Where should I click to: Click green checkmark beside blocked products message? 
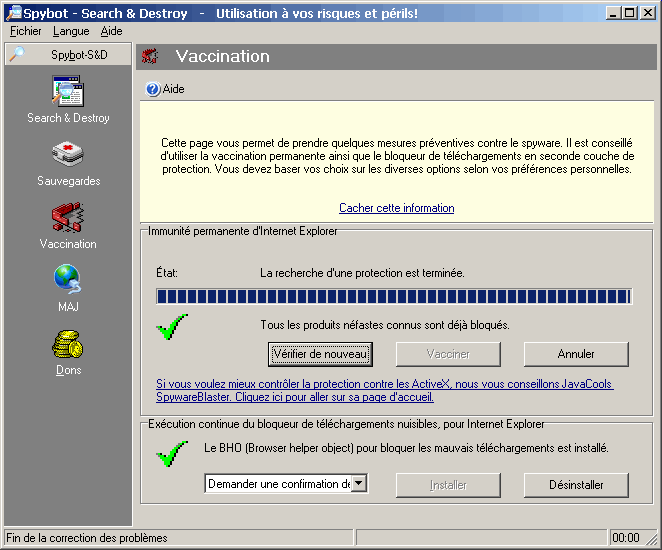coord(172,327)
